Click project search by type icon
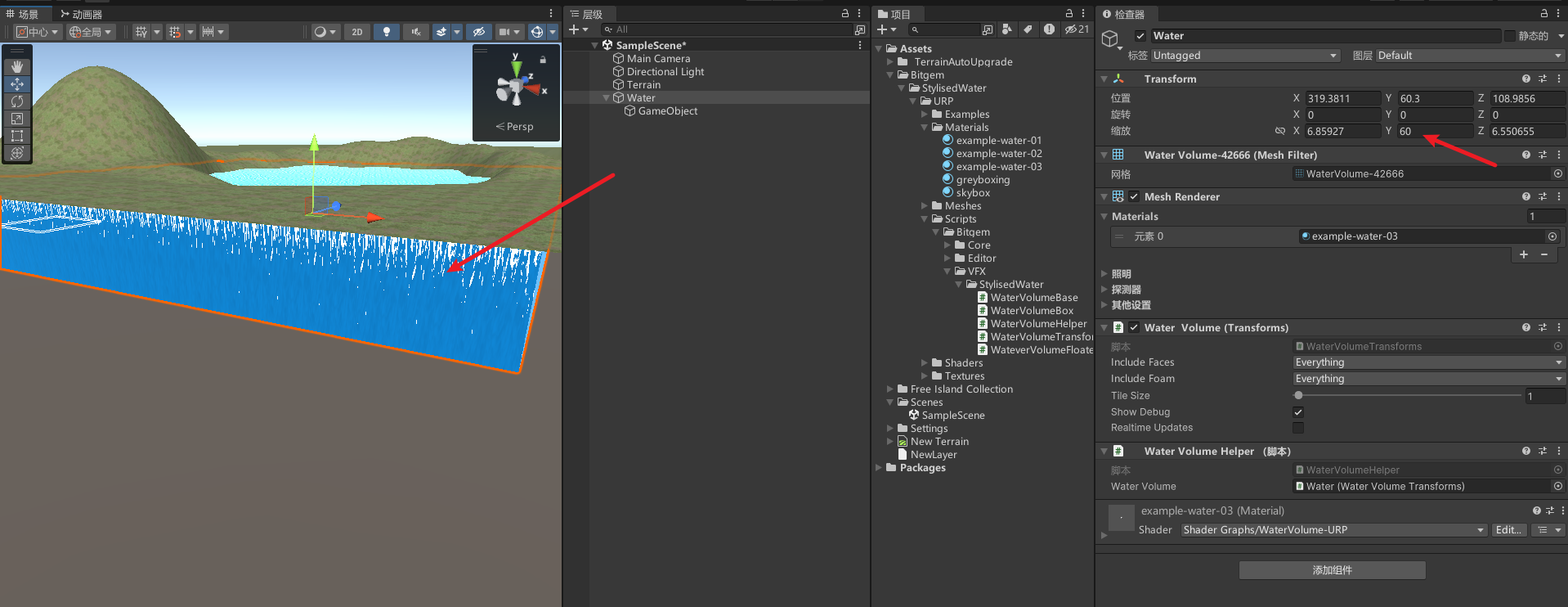Image resolution: width=1568 pixels, height=607 pixels. click(1006, 29)
